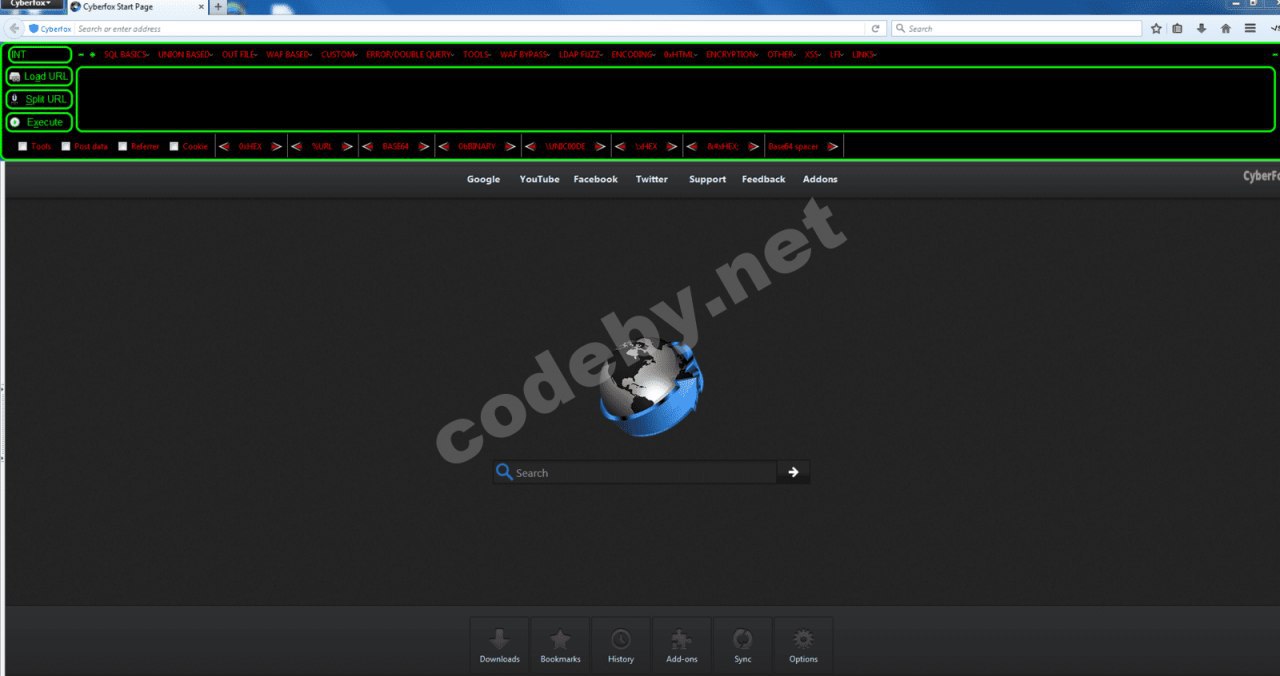The height and width of the screenshot is (676, 1280).
Task: Expand the UNION BASED dropdown
Action: pyautogui.click(x=185, y=54)
